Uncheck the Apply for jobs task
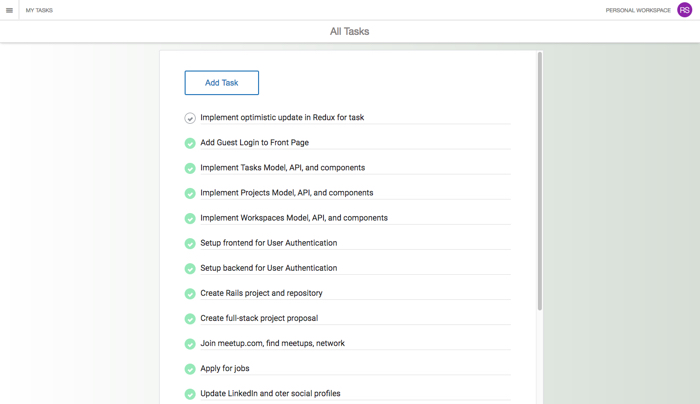 (x=190, y=369)
